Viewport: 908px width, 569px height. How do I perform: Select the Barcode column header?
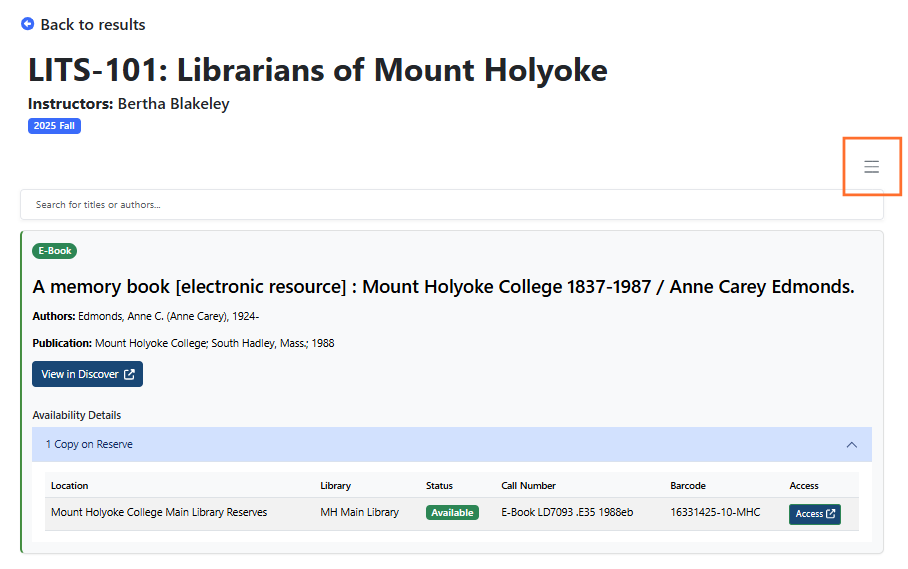(687, 486)
